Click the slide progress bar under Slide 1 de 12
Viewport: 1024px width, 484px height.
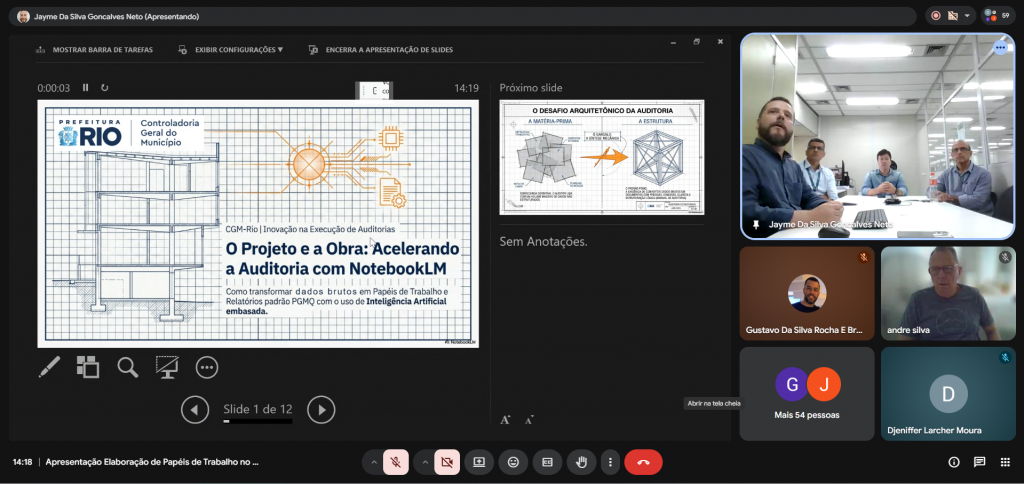[x=258, y=422]
